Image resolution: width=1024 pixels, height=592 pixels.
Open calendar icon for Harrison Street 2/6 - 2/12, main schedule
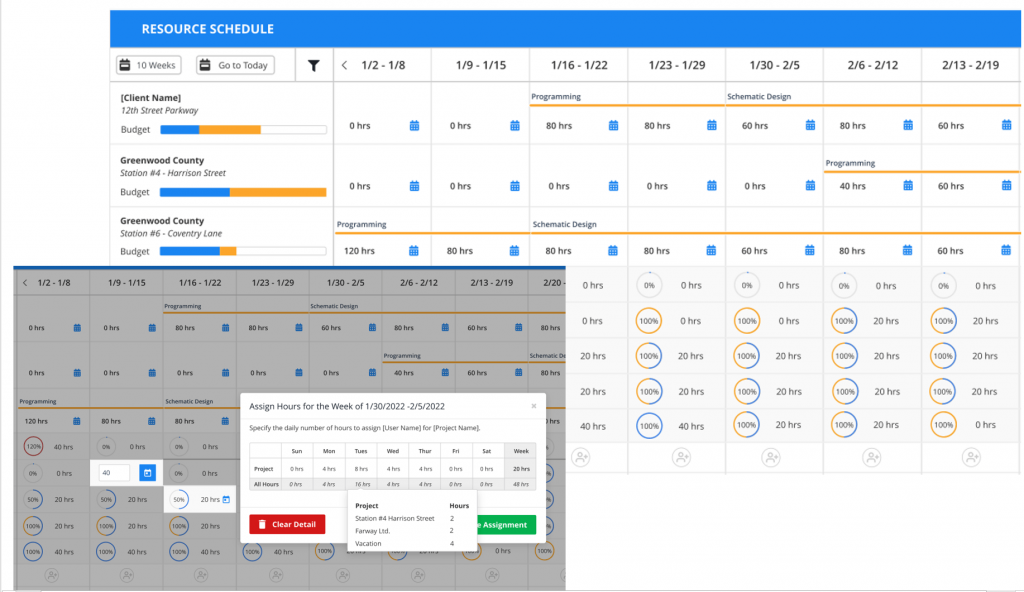[x=908, y=186]
